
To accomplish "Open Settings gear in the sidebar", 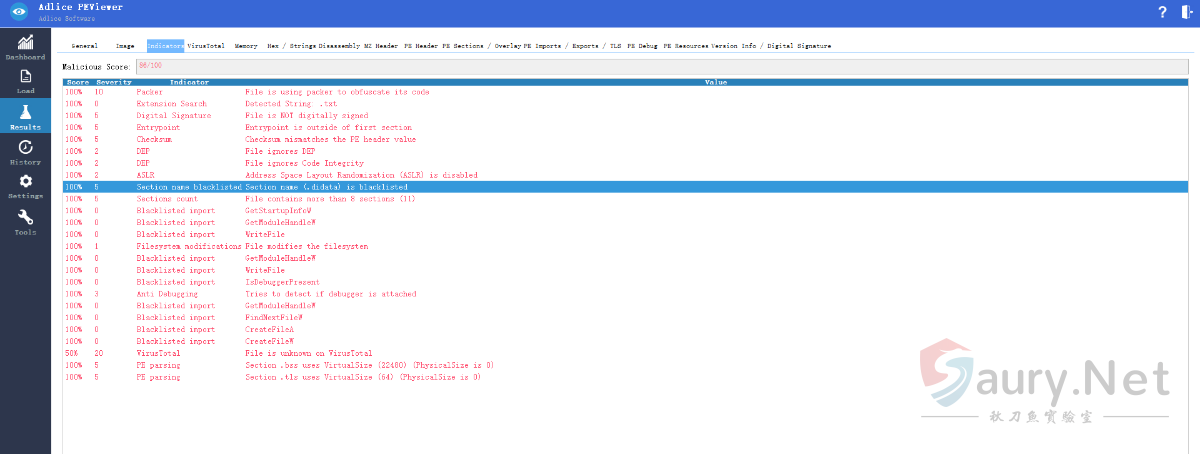I will coord(25,185).
